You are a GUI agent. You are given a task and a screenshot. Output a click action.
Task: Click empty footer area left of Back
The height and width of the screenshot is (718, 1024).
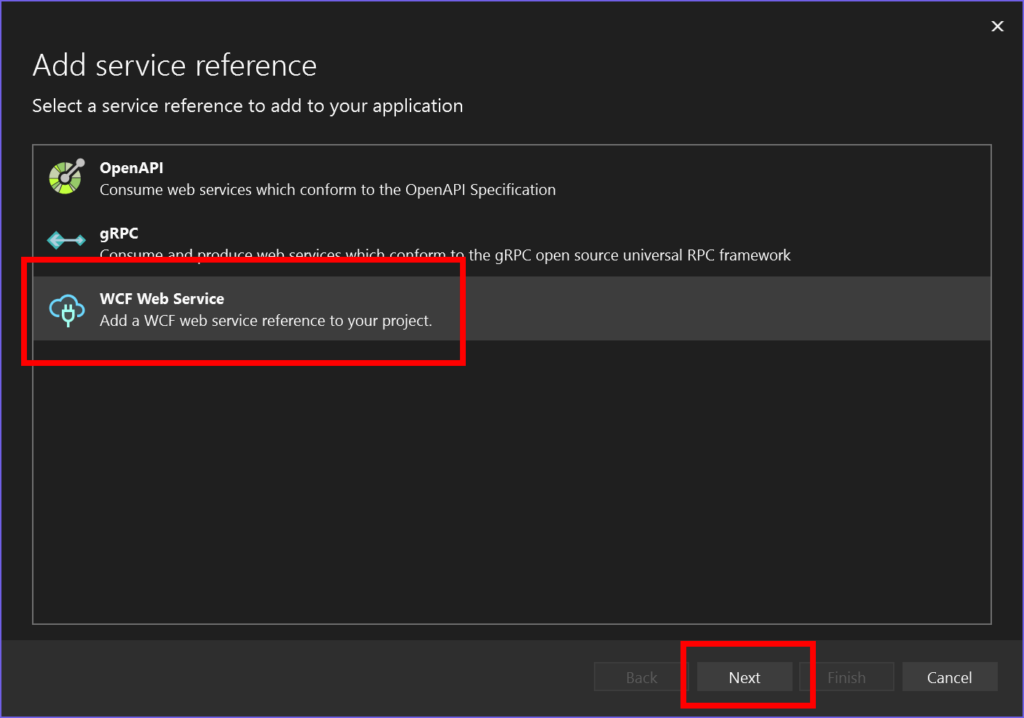[300, 677]
